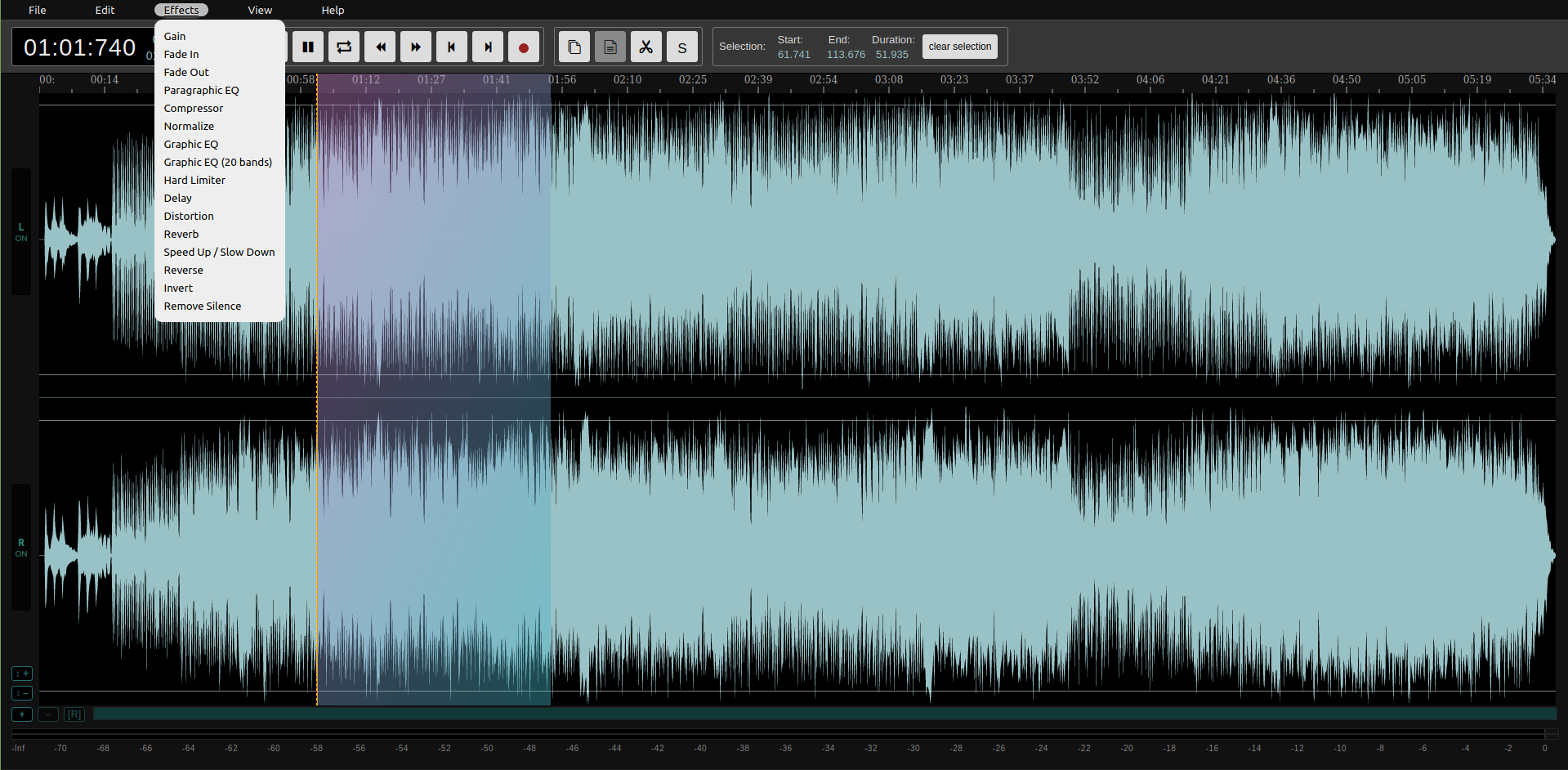Image resolution: width=1568 pixels, height=770 pixels.
Task: Click timeline ruler at 03:08
Action: pyautogui.click(x=889, y=79)
